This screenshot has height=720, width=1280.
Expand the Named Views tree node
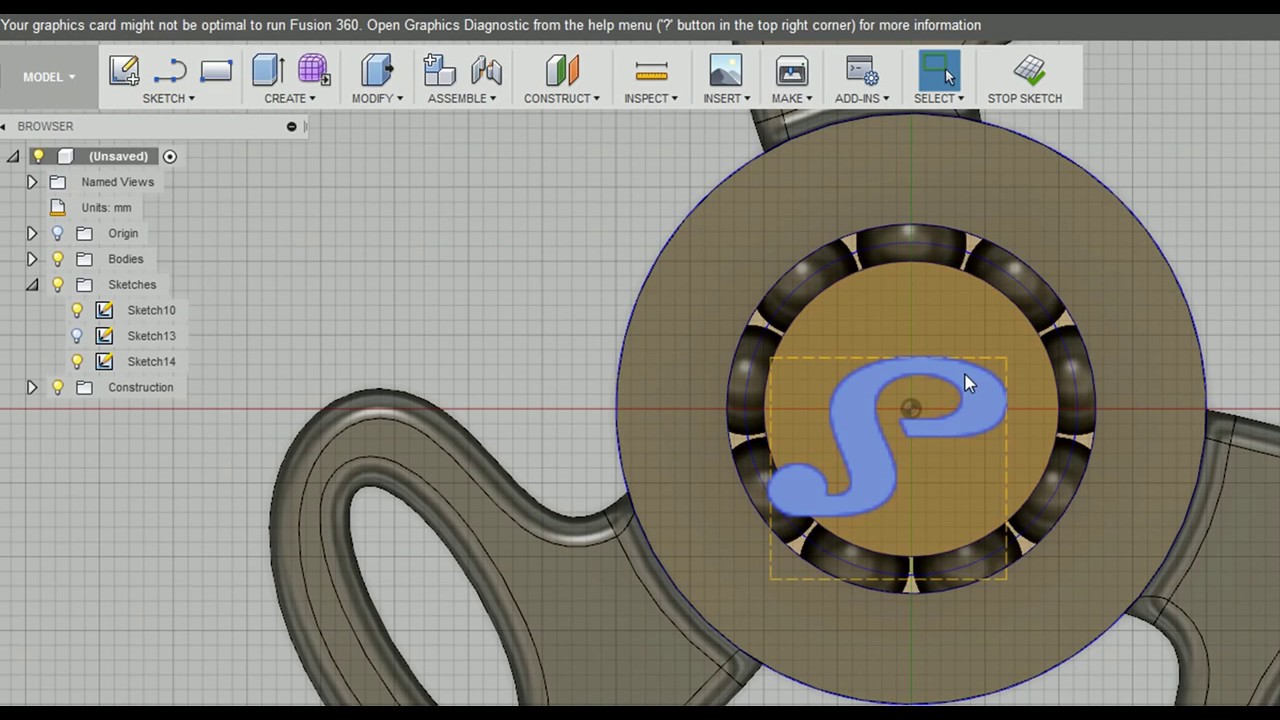point(32,182)
